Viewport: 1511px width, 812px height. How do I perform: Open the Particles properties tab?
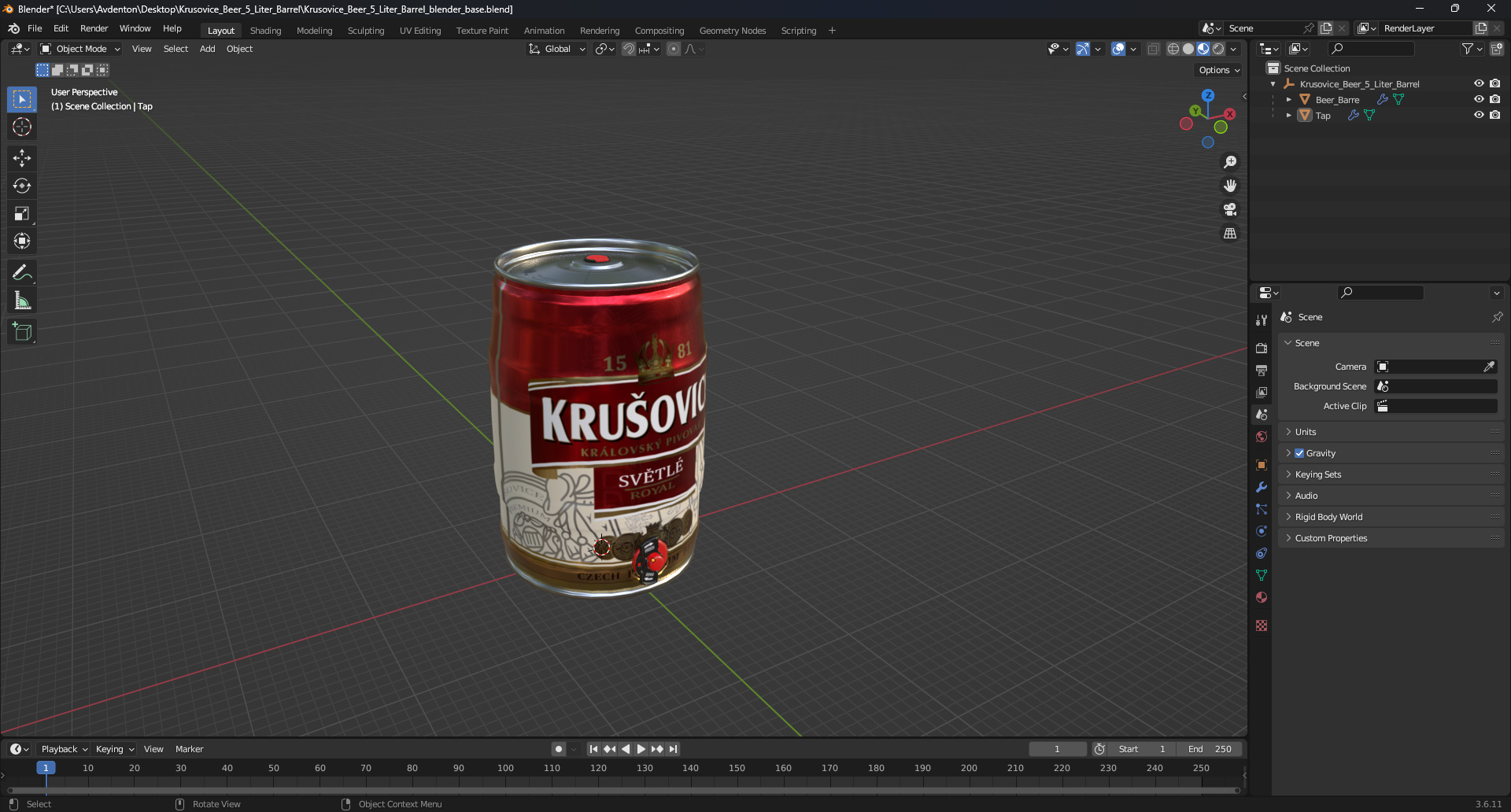(x=1262, y=509)
